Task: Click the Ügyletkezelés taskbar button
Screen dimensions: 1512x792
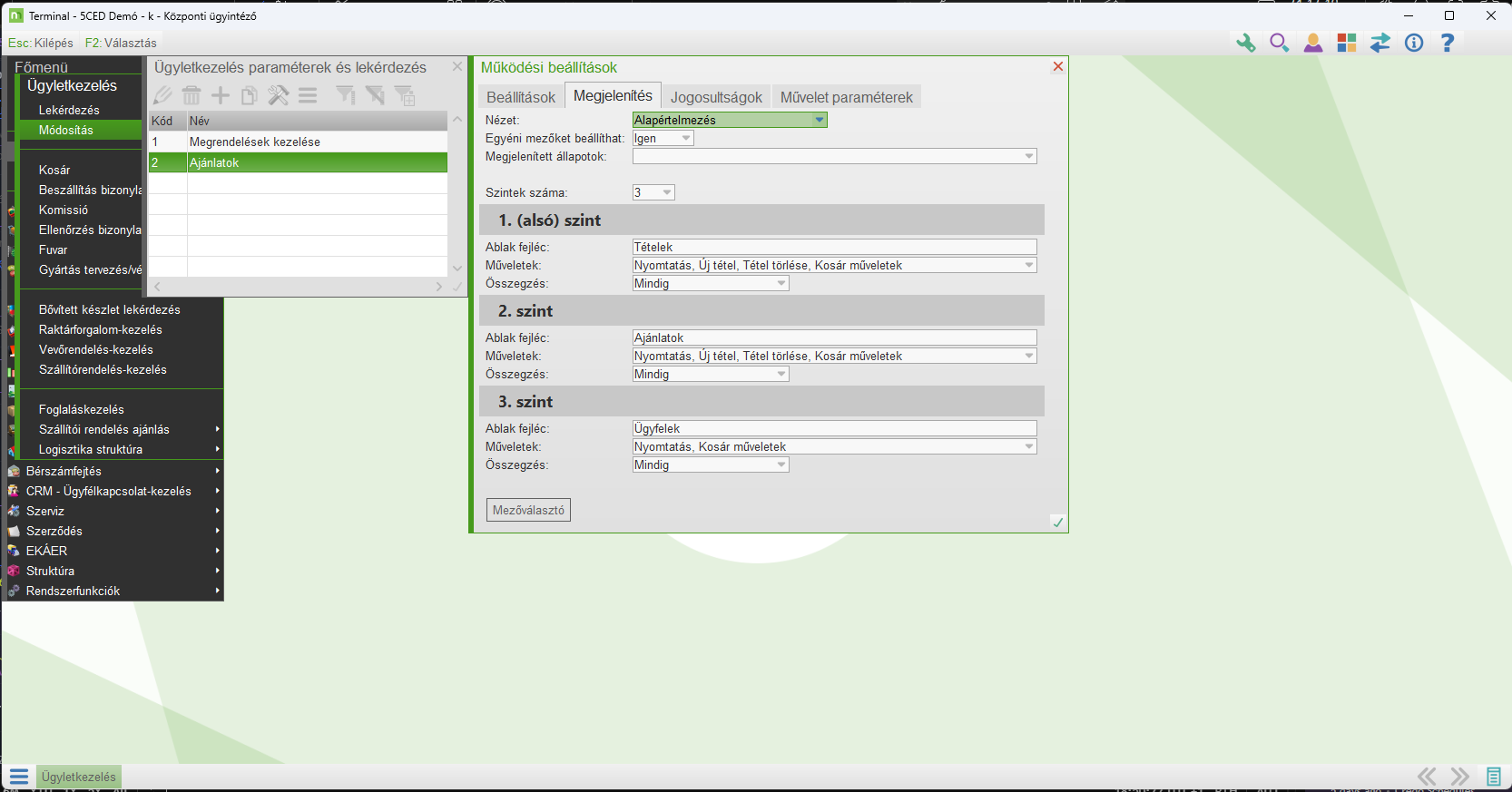Action: (x=79, y=777)
